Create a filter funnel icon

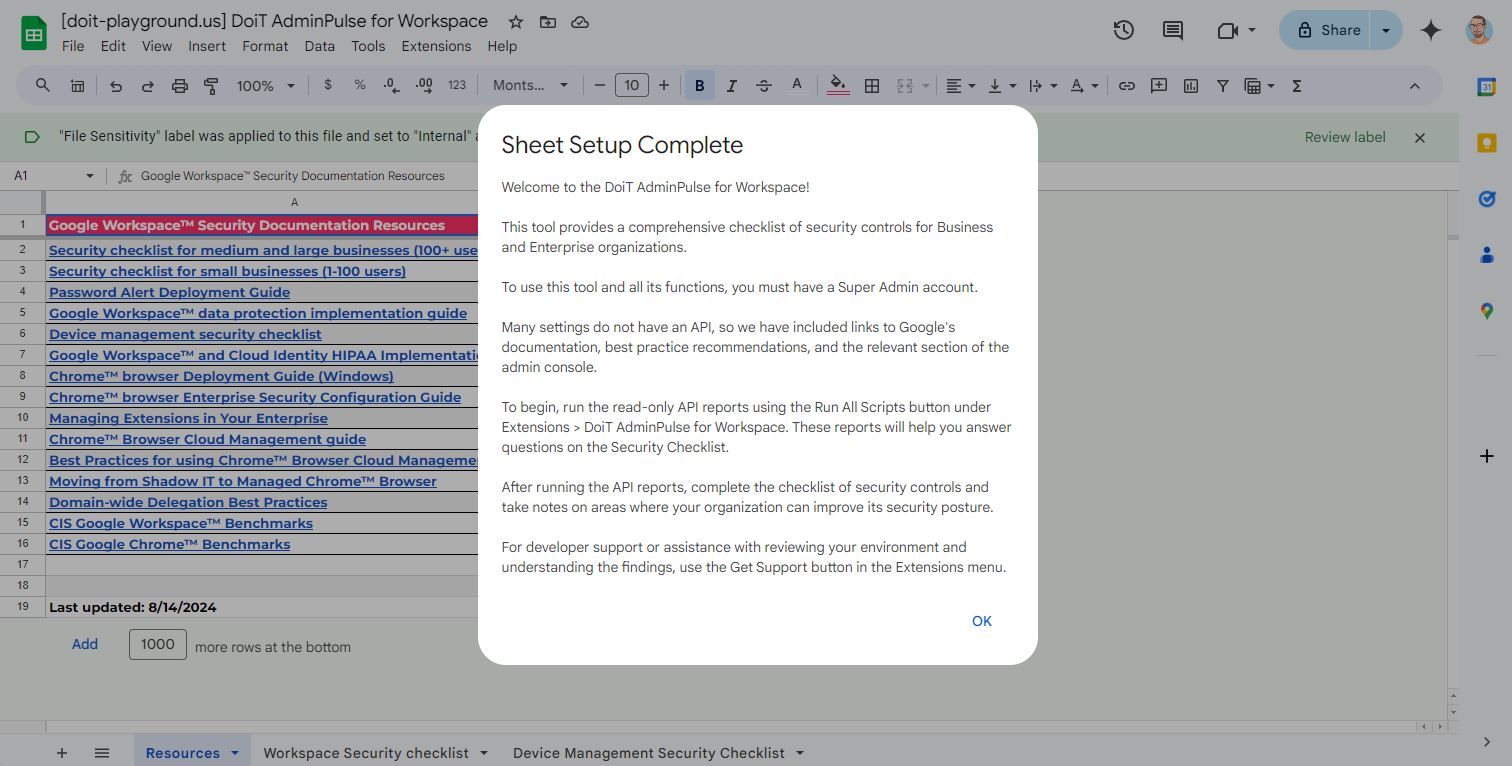[x=1222, y=86]
